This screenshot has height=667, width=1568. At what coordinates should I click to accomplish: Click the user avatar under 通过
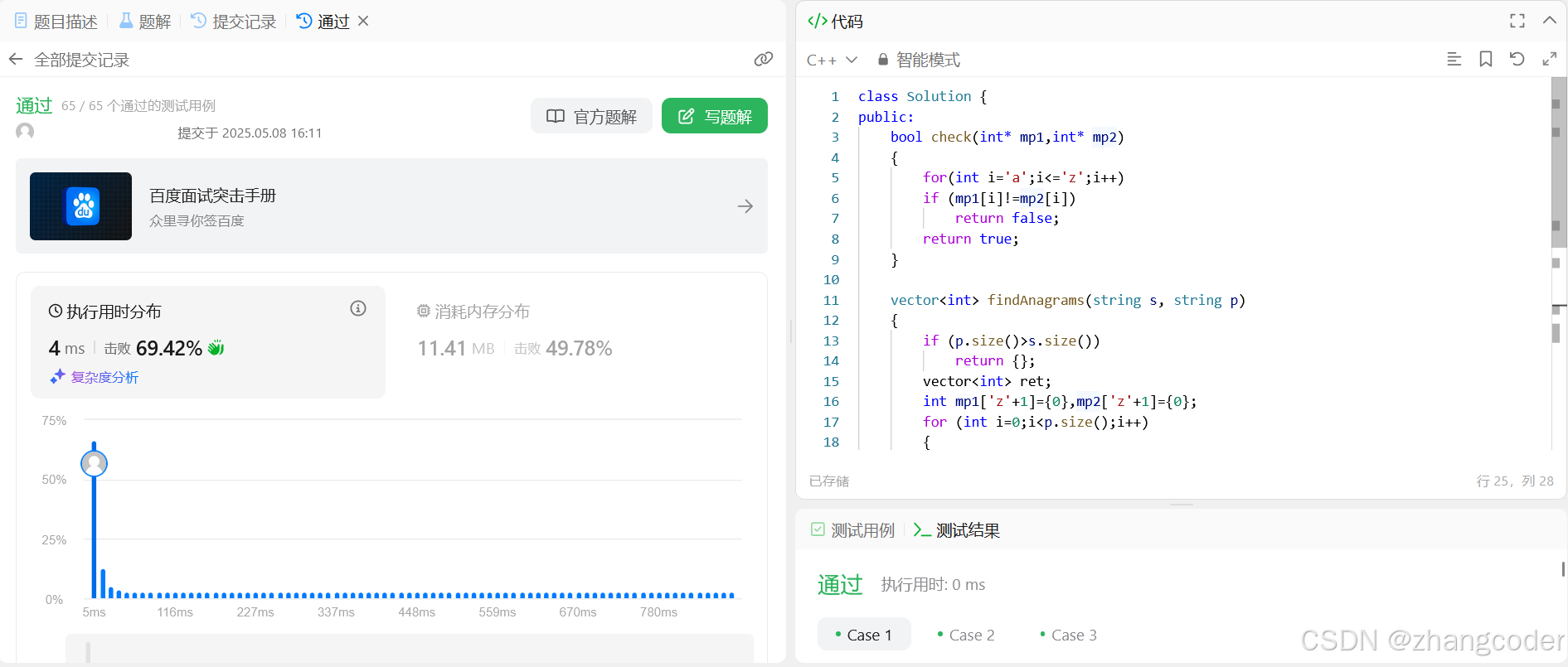click(25, 132)
